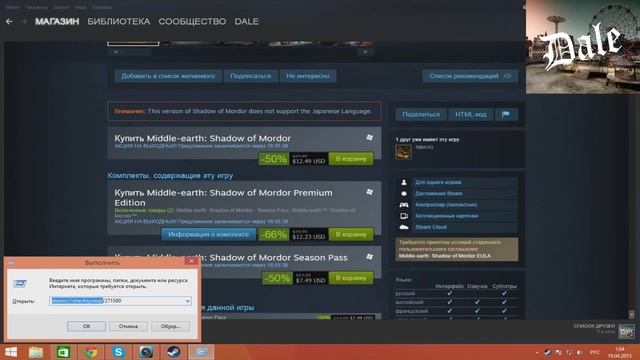The height and width of the screenshot is (360, 640).
Task: Open the green Store app in taskbar
Action: tap(63, 352)
